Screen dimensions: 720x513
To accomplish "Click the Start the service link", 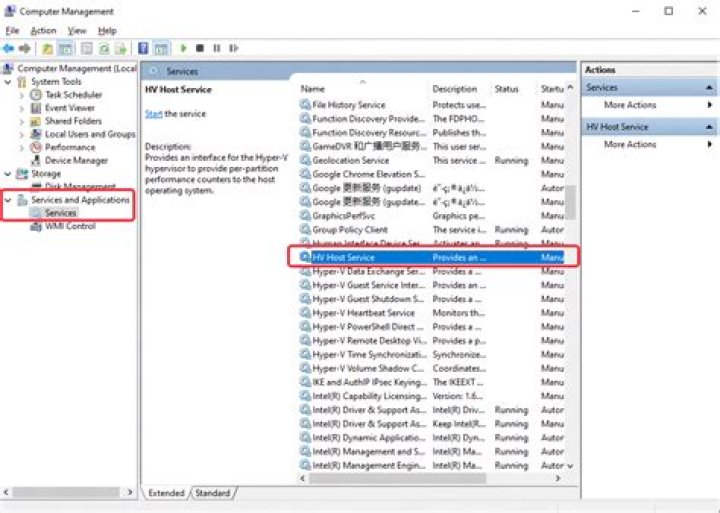I will click(x=154, y=113).
